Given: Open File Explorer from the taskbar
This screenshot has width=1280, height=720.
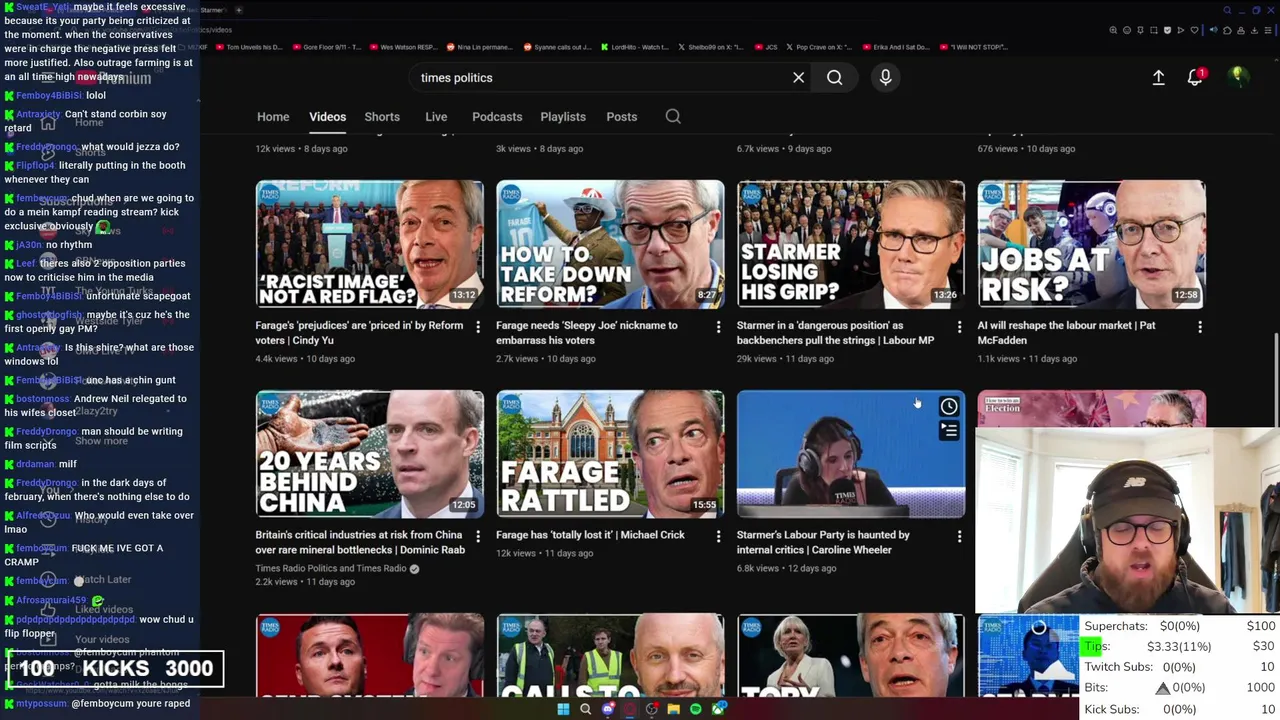Looking at the screenshot, I should pyautogui.click(x=674, y=709).
